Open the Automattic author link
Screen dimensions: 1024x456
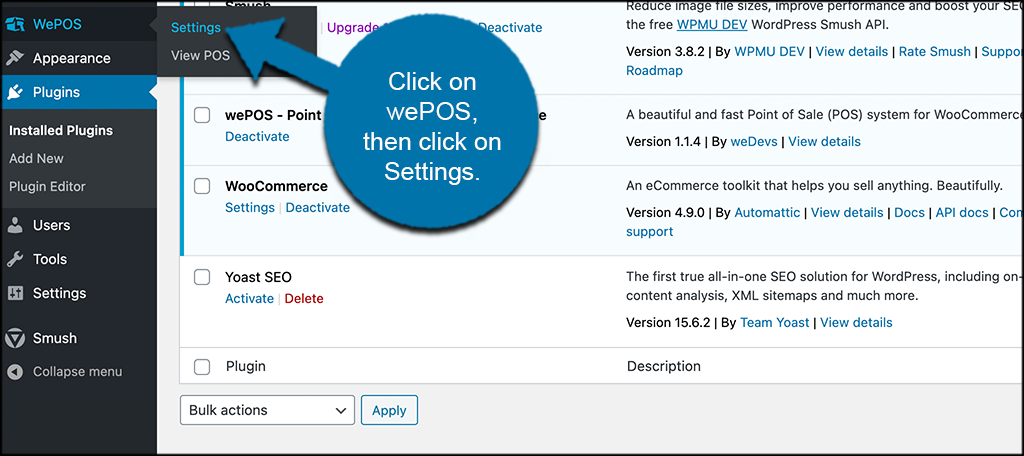(767, 212)
